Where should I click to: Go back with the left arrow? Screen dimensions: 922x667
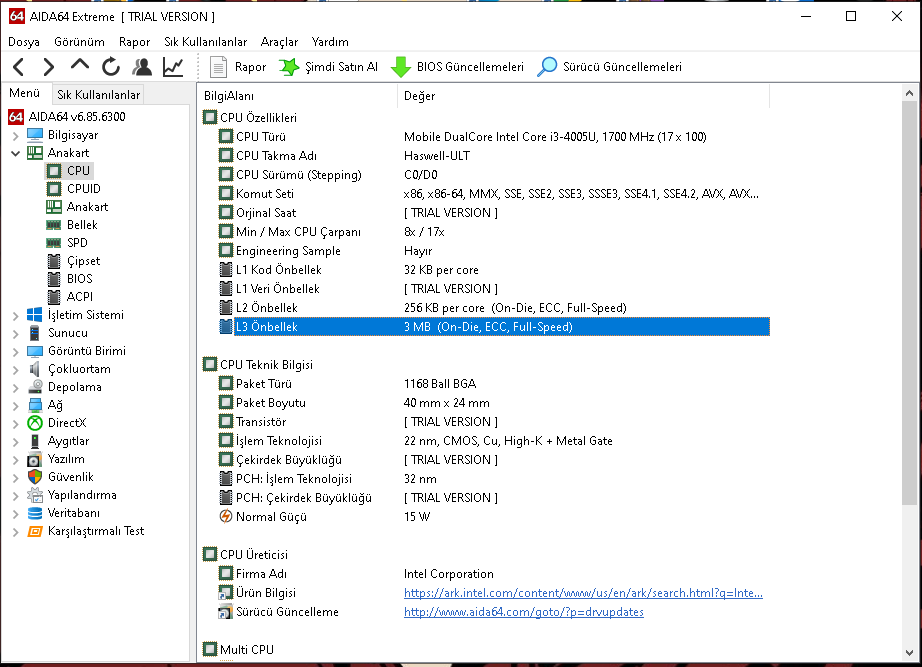click(x=19, y=67)
